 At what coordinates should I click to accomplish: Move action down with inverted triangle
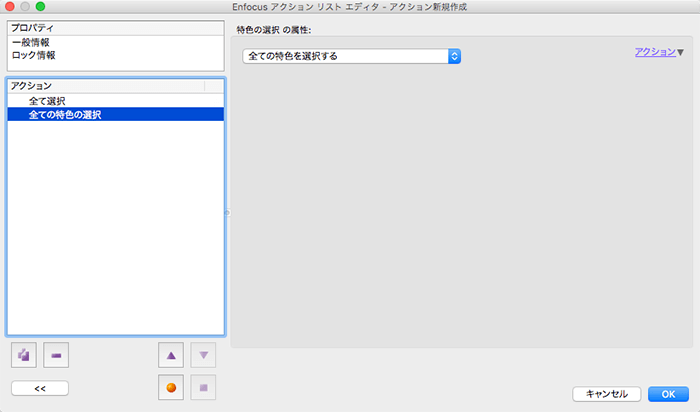(203, 355)
